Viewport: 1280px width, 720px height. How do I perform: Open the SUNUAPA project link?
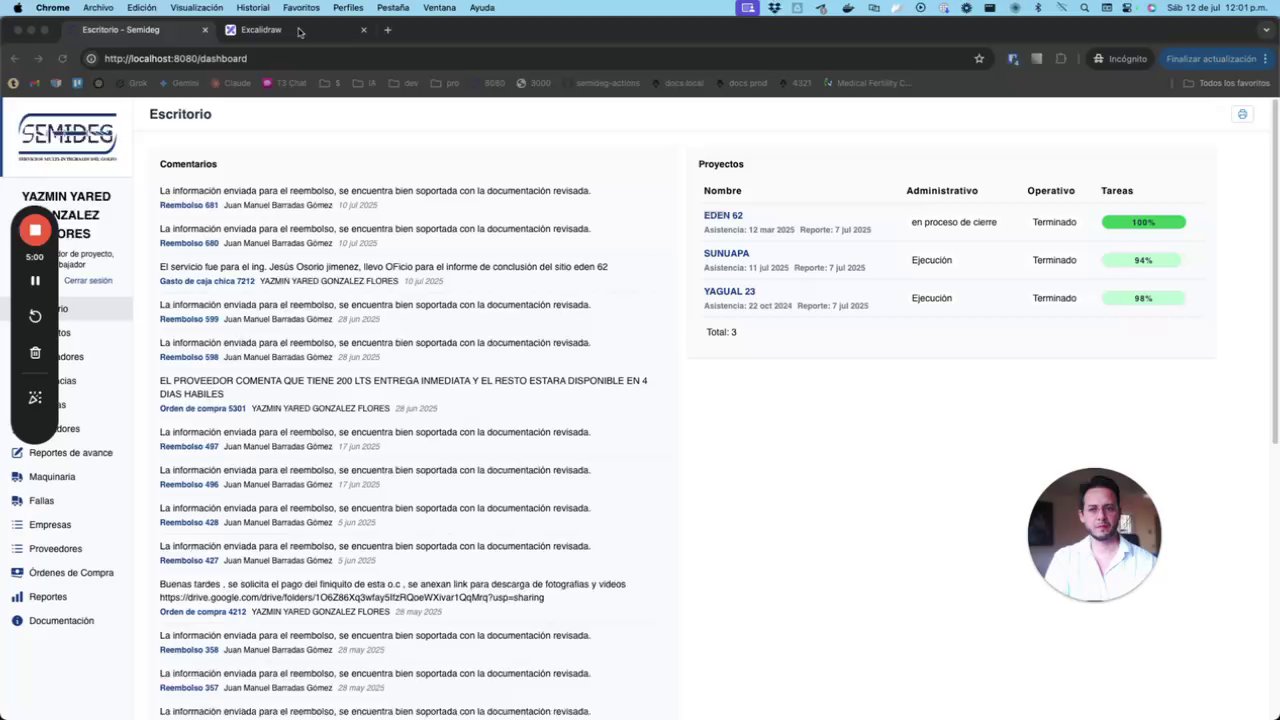point(726,254)
